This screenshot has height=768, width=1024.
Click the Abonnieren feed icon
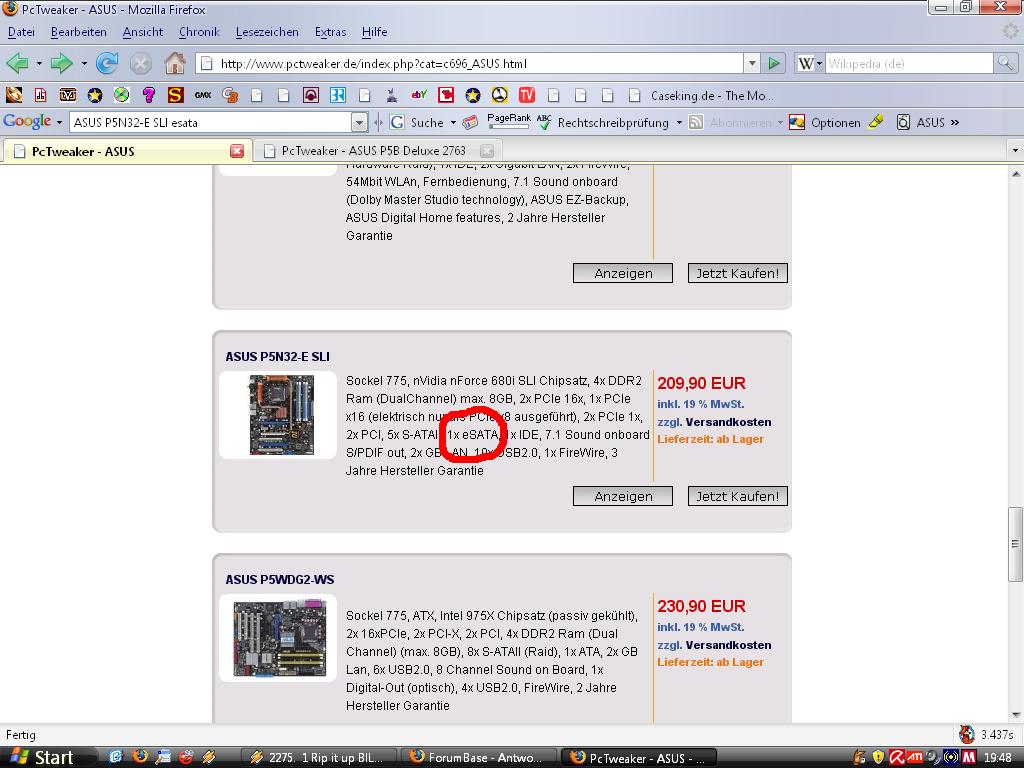click(x=696, y=122)
